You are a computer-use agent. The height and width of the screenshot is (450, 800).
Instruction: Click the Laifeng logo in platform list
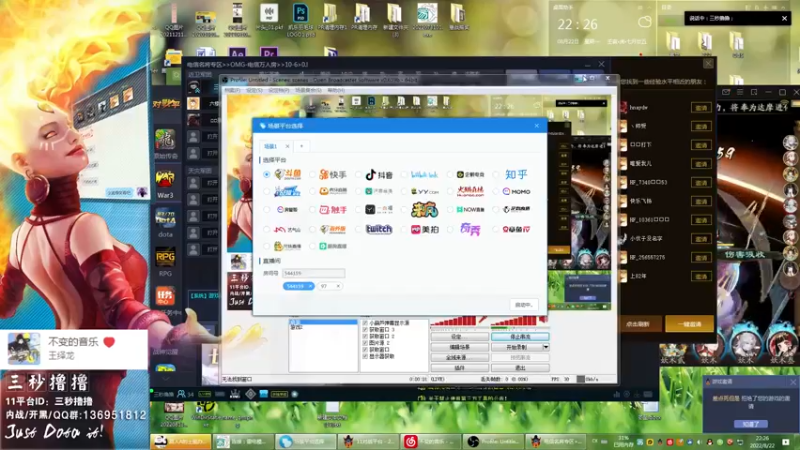tap(424, 209)
